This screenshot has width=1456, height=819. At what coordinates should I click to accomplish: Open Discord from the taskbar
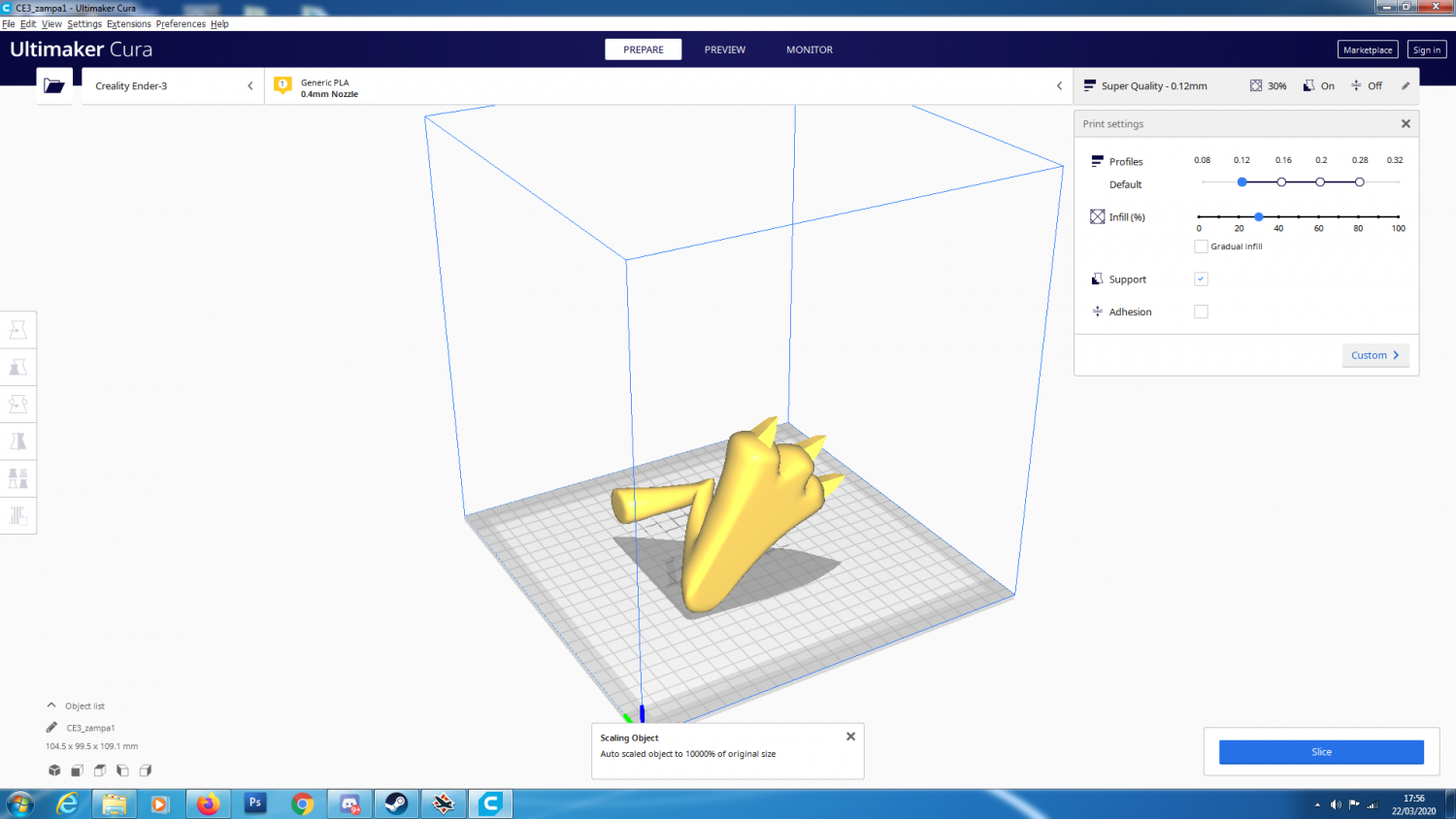349,803
